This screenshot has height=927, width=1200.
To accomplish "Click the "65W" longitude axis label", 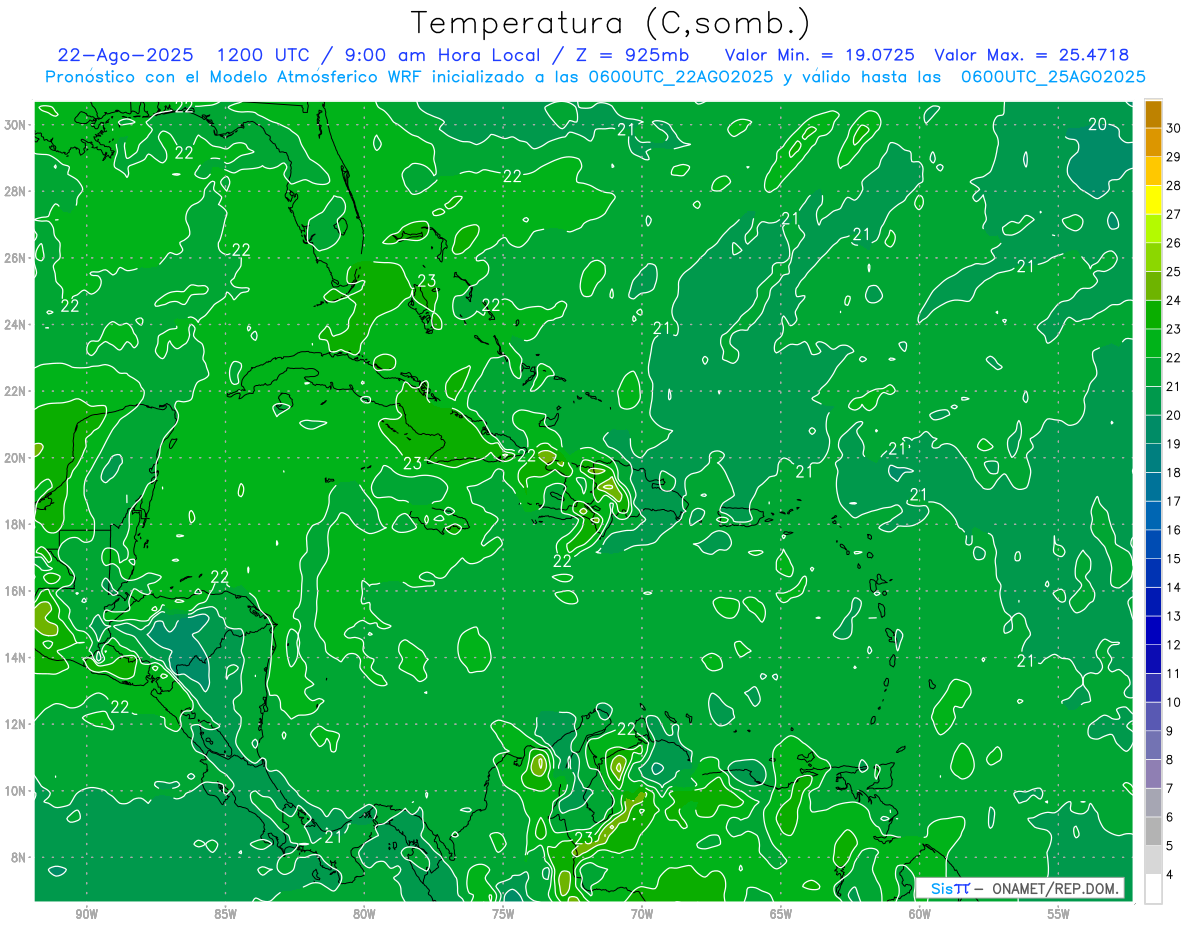I will pos(781,914).
